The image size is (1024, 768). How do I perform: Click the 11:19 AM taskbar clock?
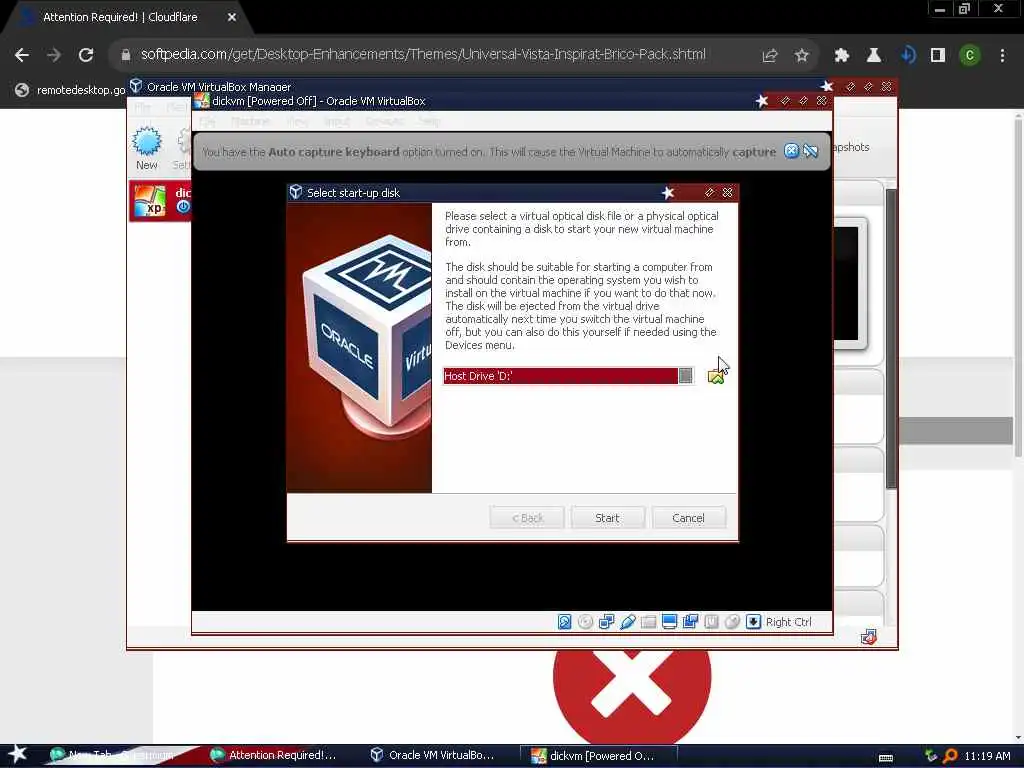(x=987, y=756)
